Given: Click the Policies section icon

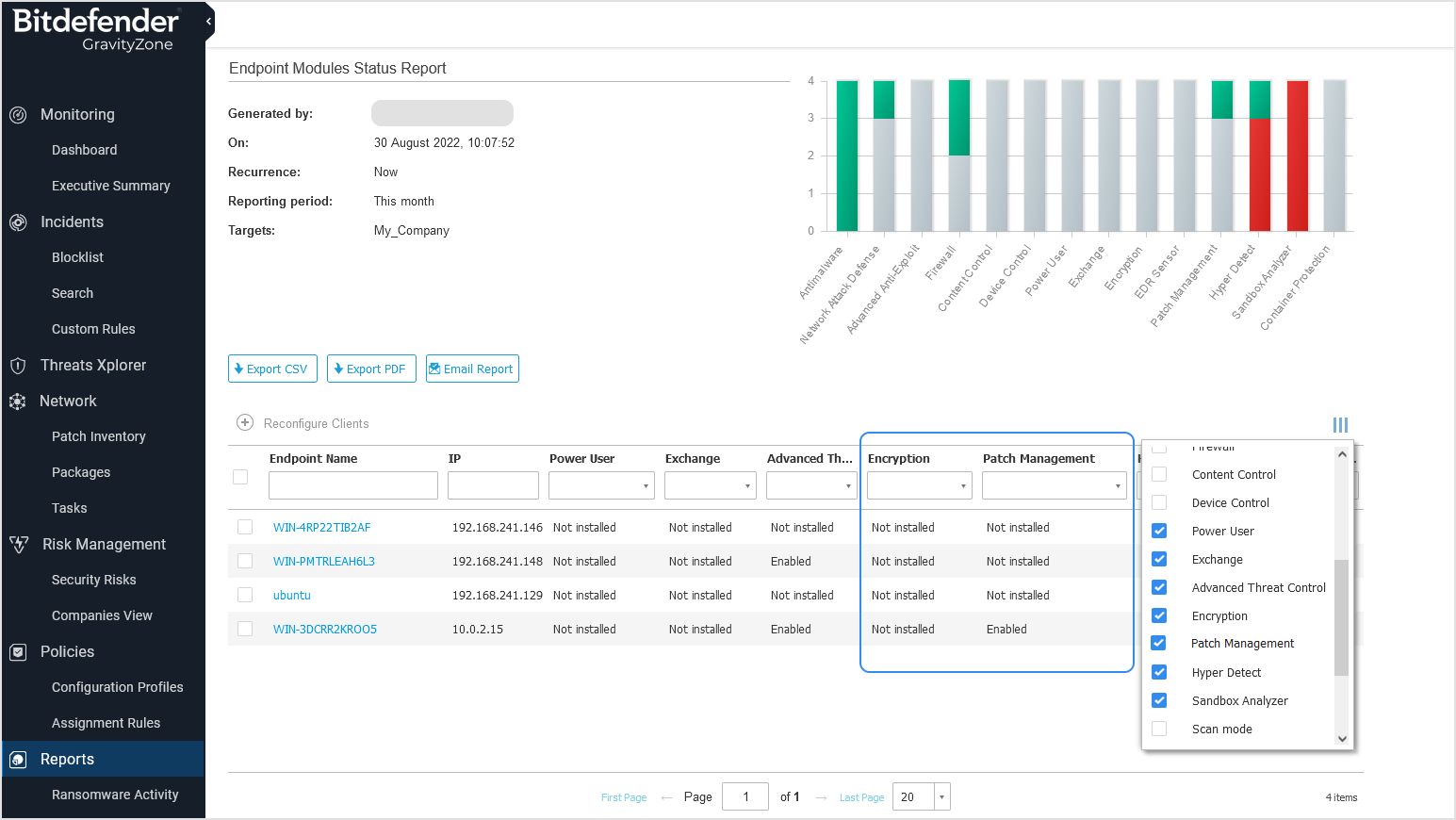Looking at the screenshot, I should pyautogui.click(x=18, y=652).
